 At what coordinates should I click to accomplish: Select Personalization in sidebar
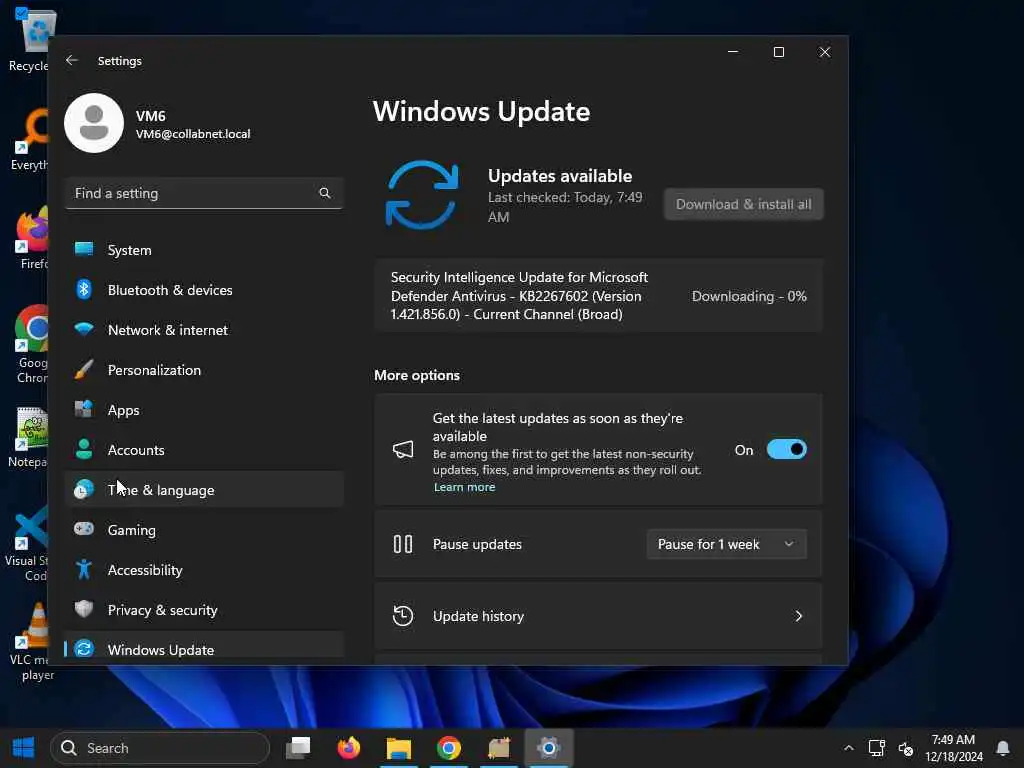[204, 370]
